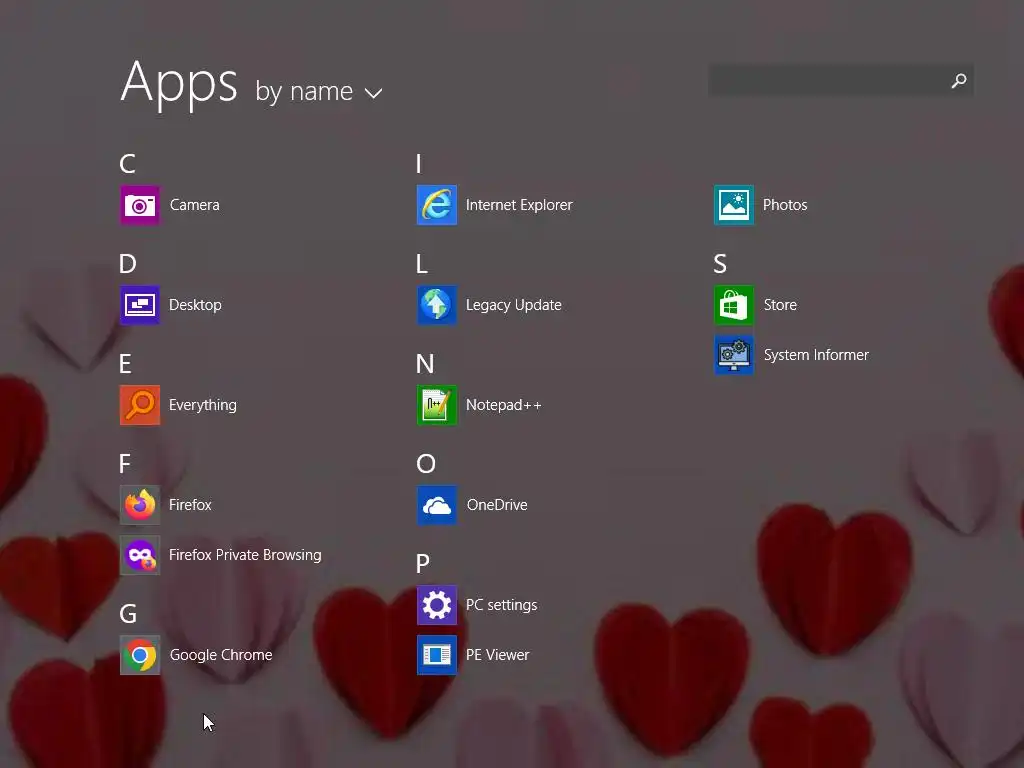
Task: Click the 'OneDrive' label text
Action: pos(497,505)
